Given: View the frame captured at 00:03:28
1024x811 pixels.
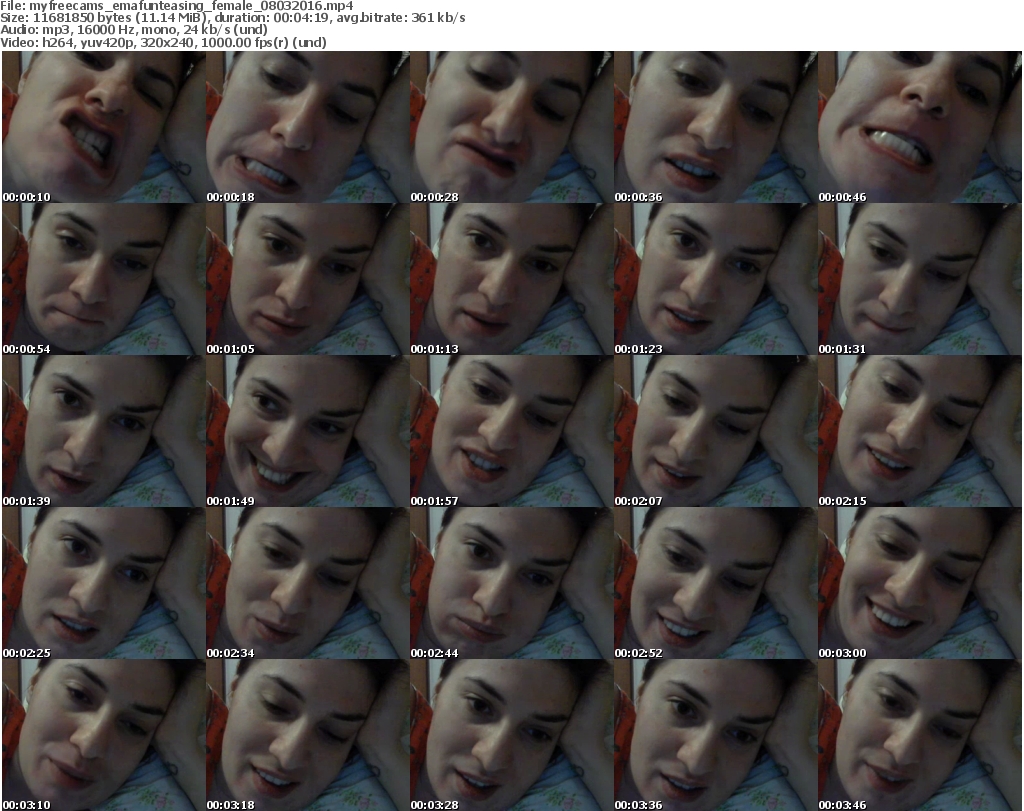Looking at the screenshot, I should click(511, 735).
